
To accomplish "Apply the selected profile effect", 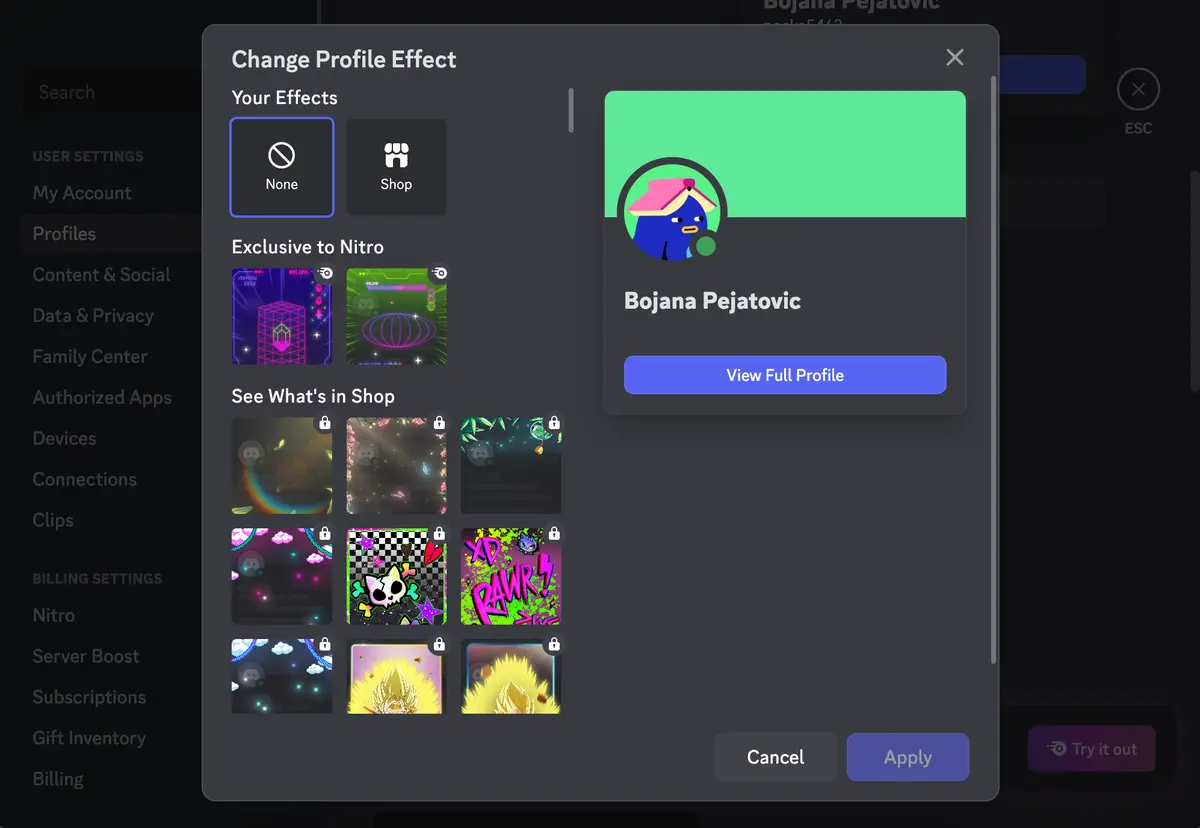I will coord(907,757).
